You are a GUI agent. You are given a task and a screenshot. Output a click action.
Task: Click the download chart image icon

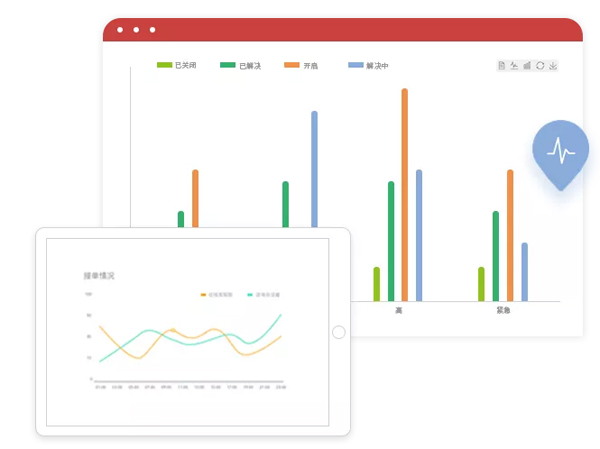(553, 66)
